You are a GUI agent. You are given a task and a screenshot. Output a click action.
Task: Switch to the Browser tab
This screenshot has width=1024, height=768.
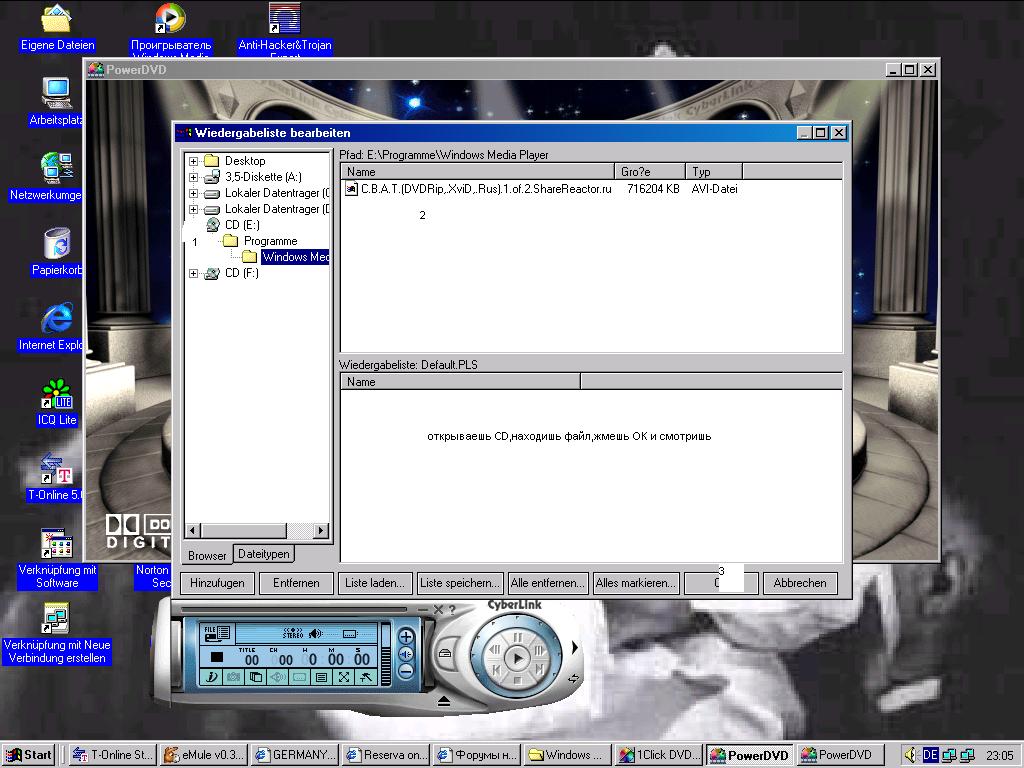tap(207, 555)
